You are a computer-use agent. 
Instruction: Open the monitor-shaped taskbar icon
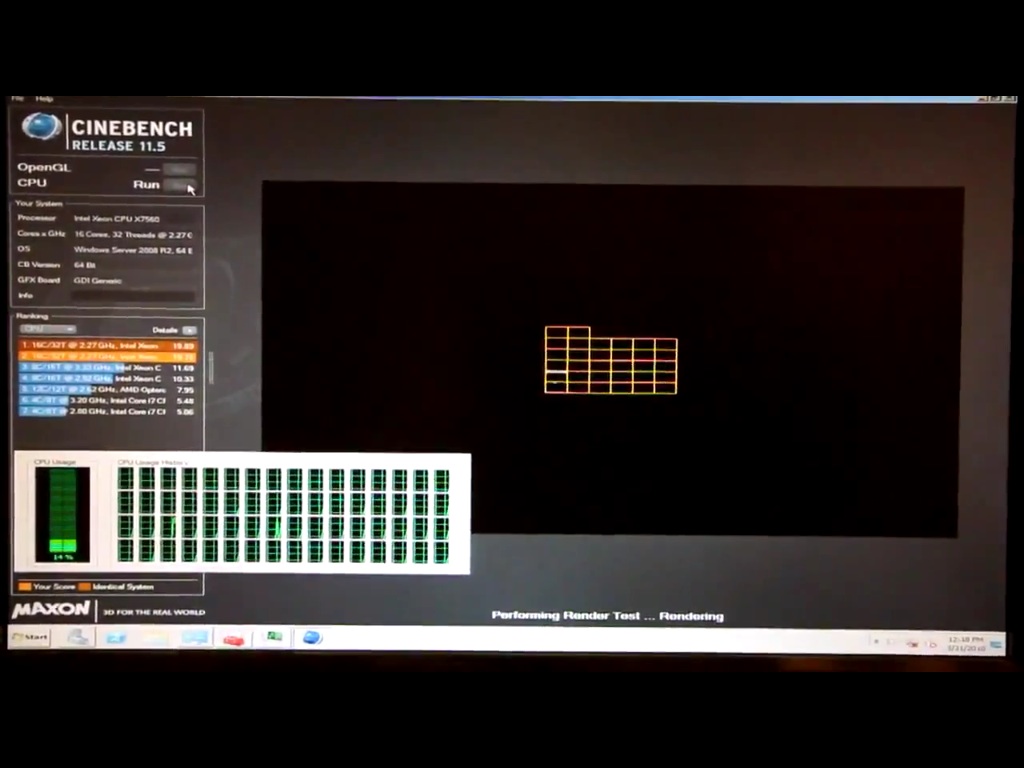(195, 637)
